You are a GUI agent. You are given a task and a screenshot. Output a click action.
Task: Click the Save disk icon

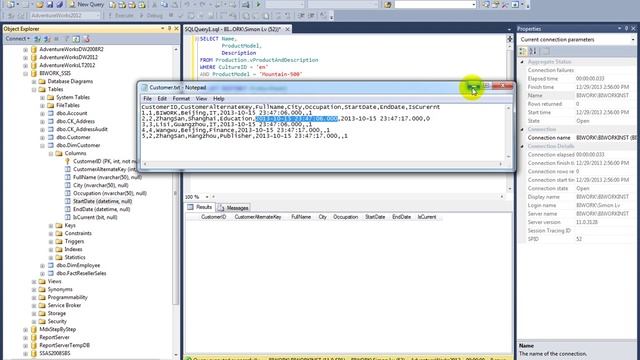[49, 4]
